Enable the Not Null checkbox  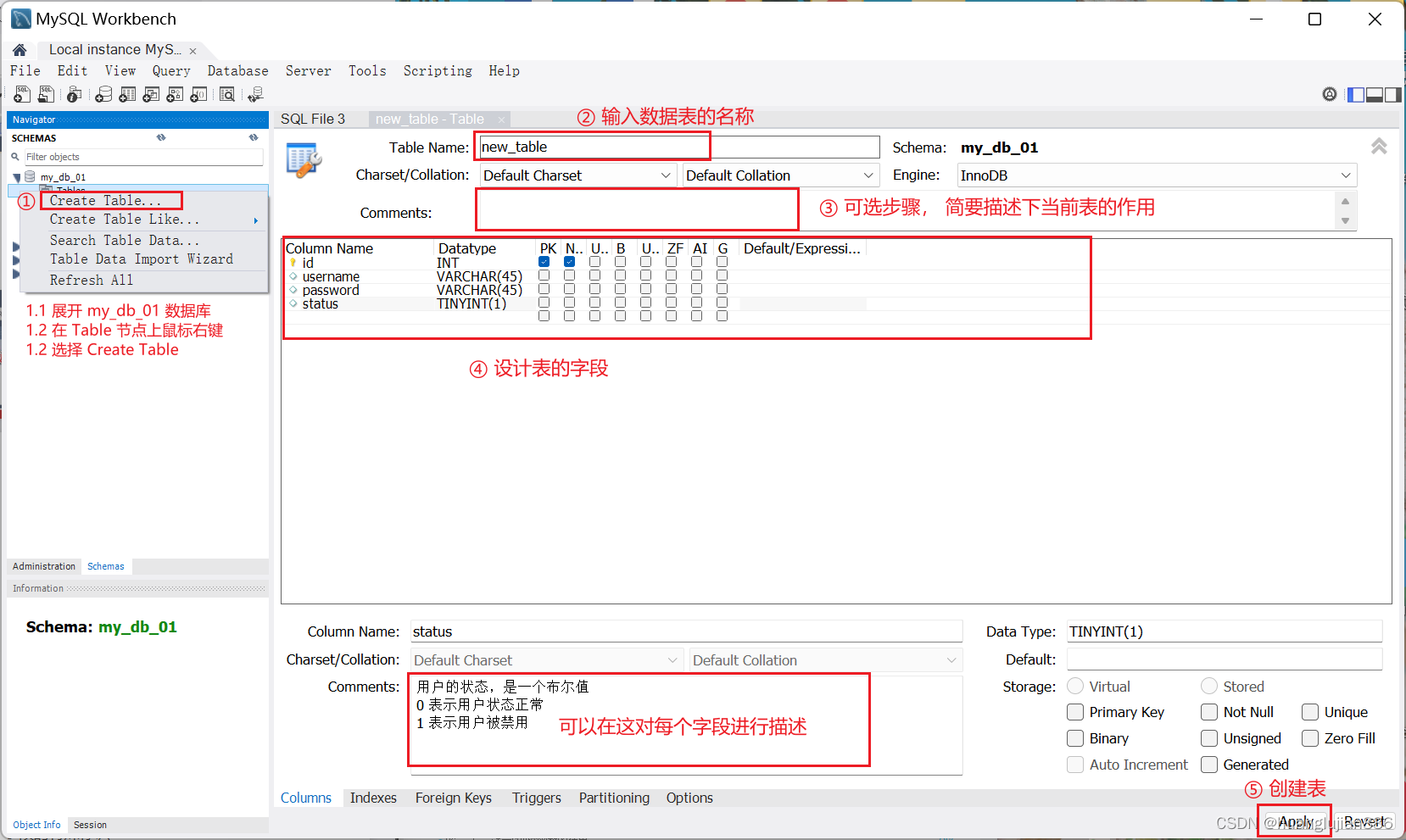coord(1209,712)
